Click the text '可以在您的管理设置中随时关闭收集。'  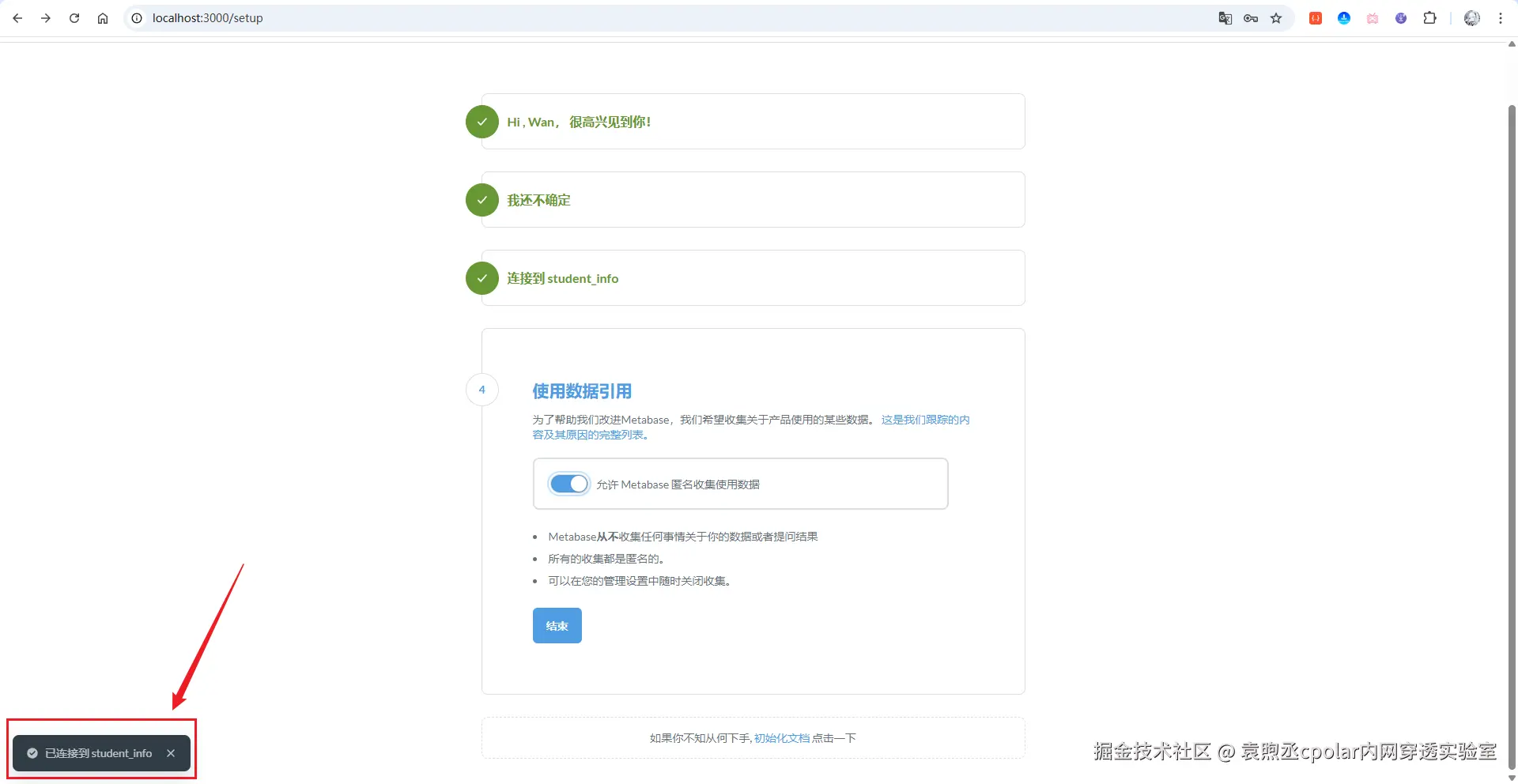pyautogui.click(x=641, y=581)
